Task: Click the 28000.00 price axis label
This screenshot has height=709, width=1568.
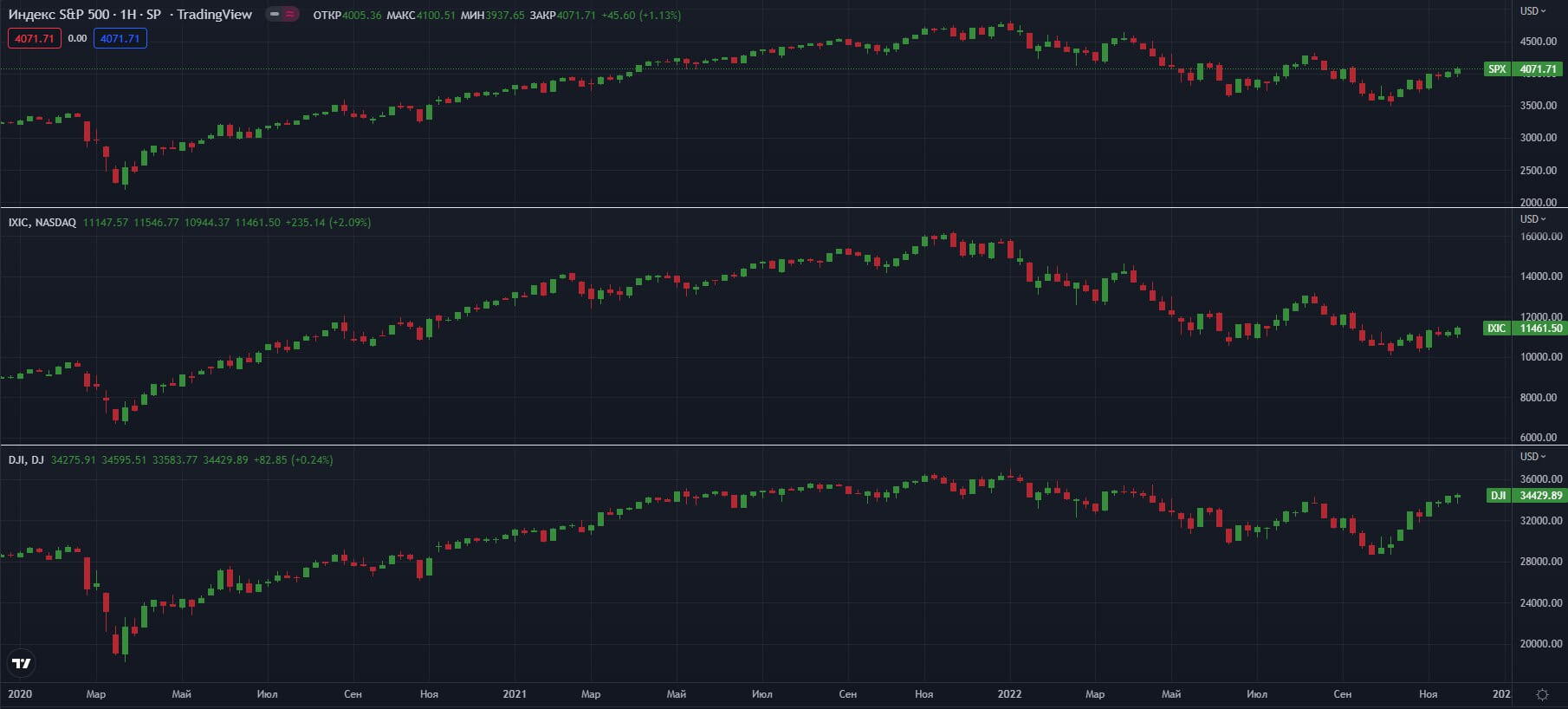Action: (1541, 562)
